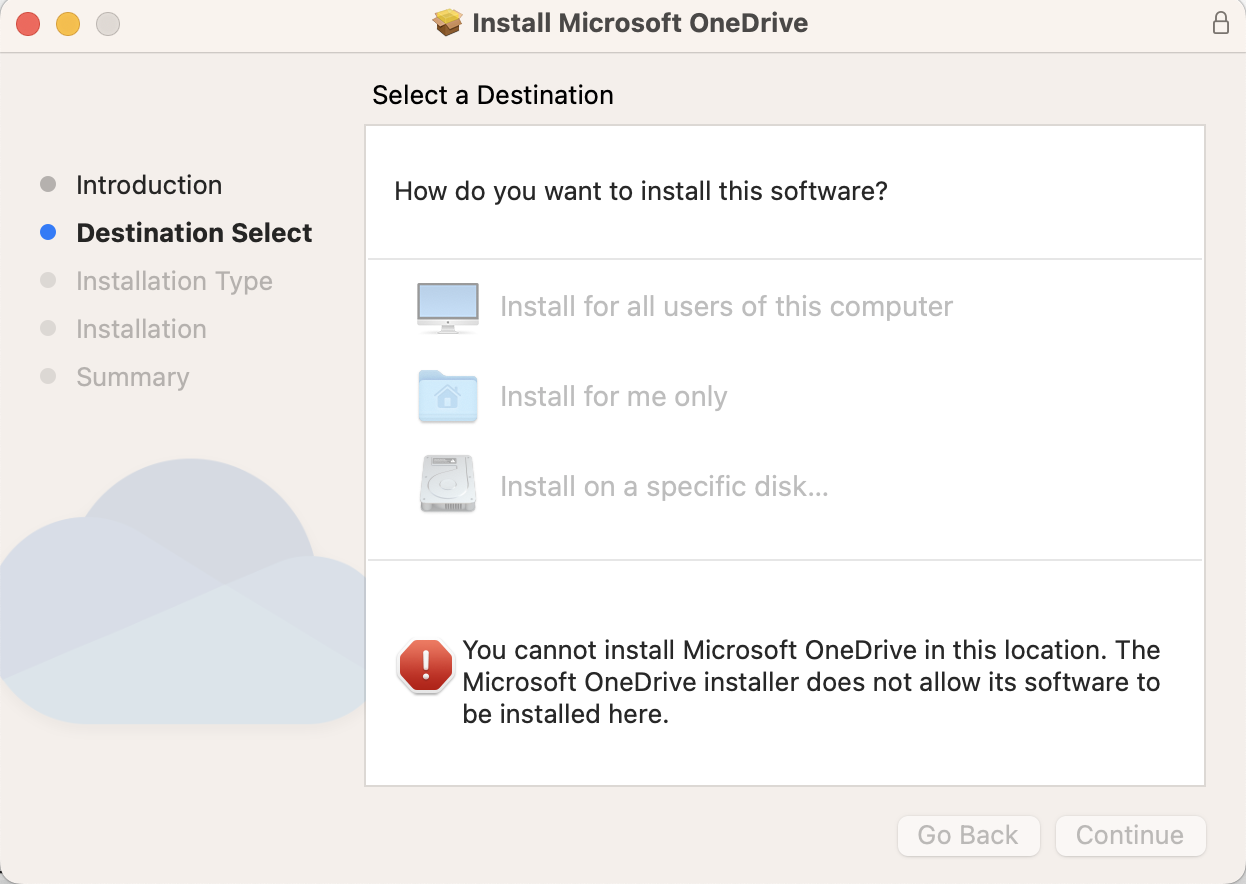Click the blue bullet next to Destination Select
The width and height of the screenshot is (1246, 884).
coord(48,233)
